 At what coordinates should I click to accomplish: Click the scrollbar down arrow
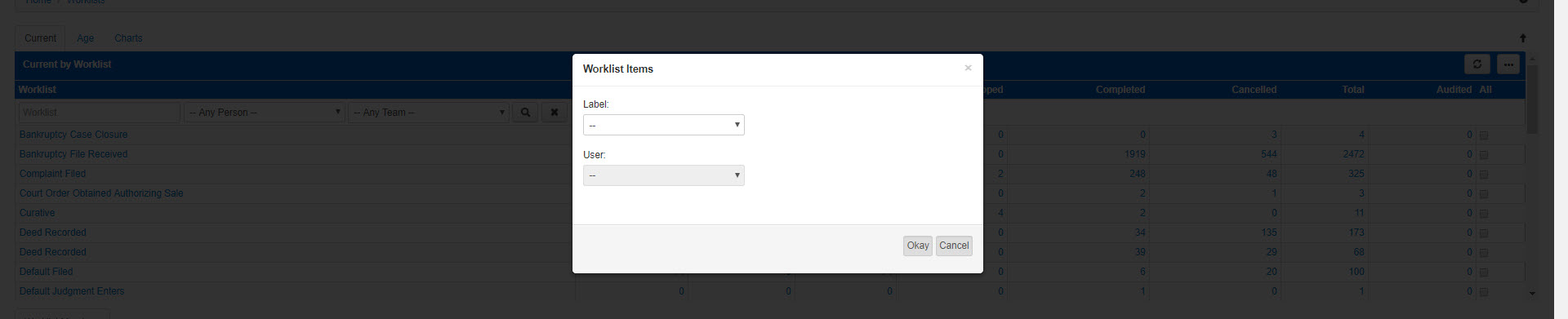(x=1532, y=293)
